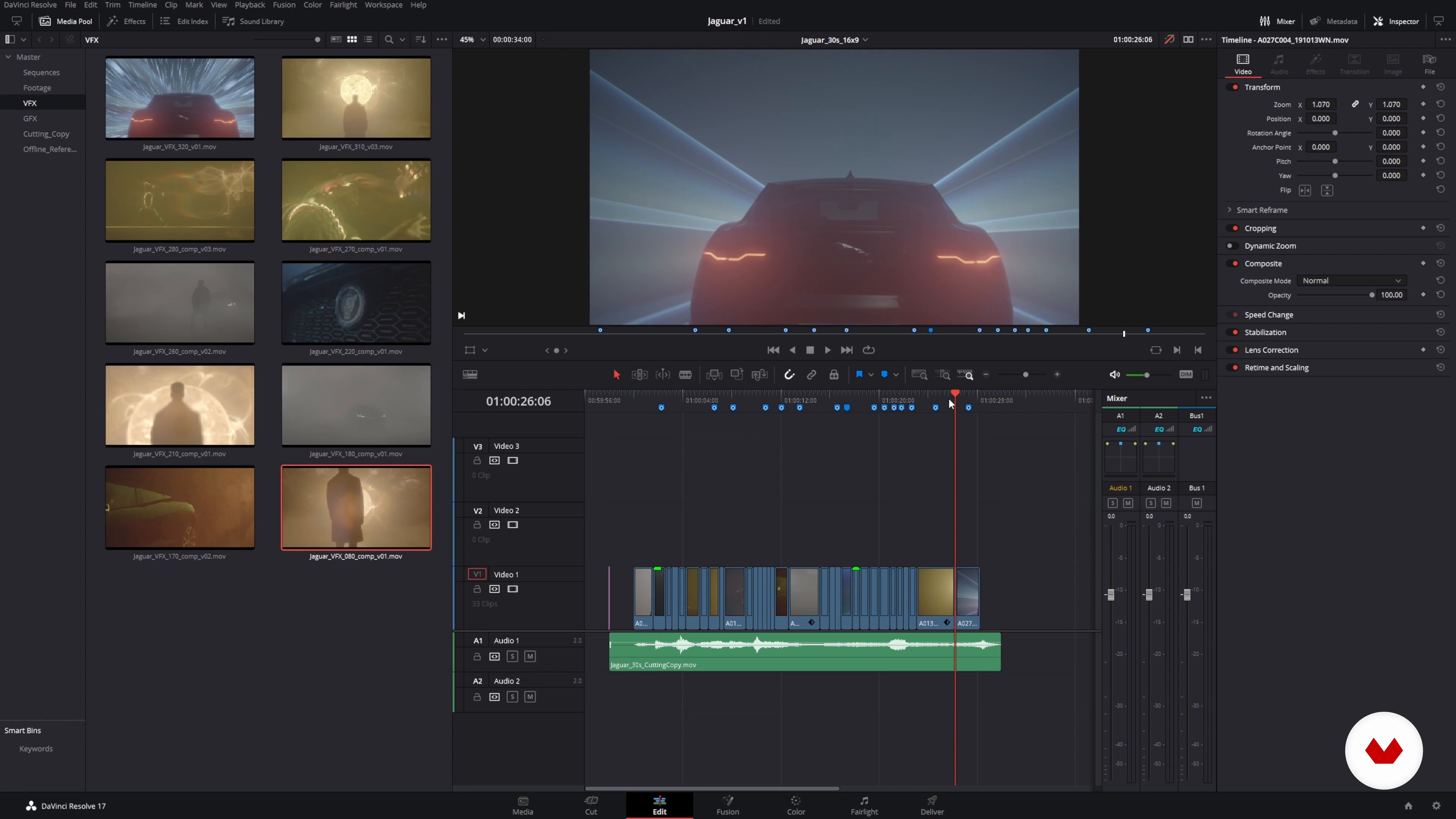The width and height of the screenshot is (1456, 819).
Task: Open viewer transform overlay dropdown
Action: (485, 350)
